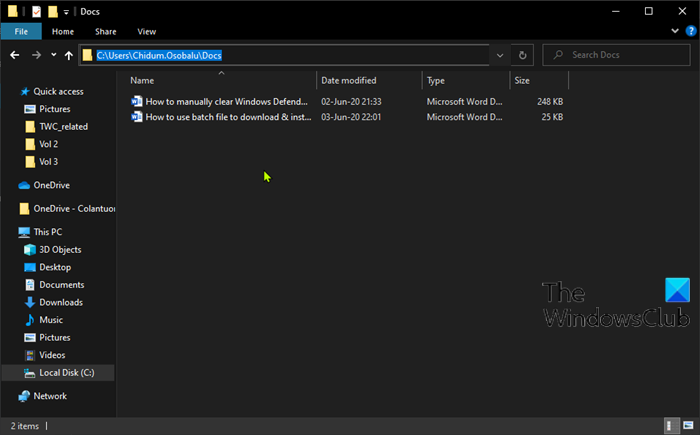
Task: Open the Videos film icon
Action: coord(30,355)
